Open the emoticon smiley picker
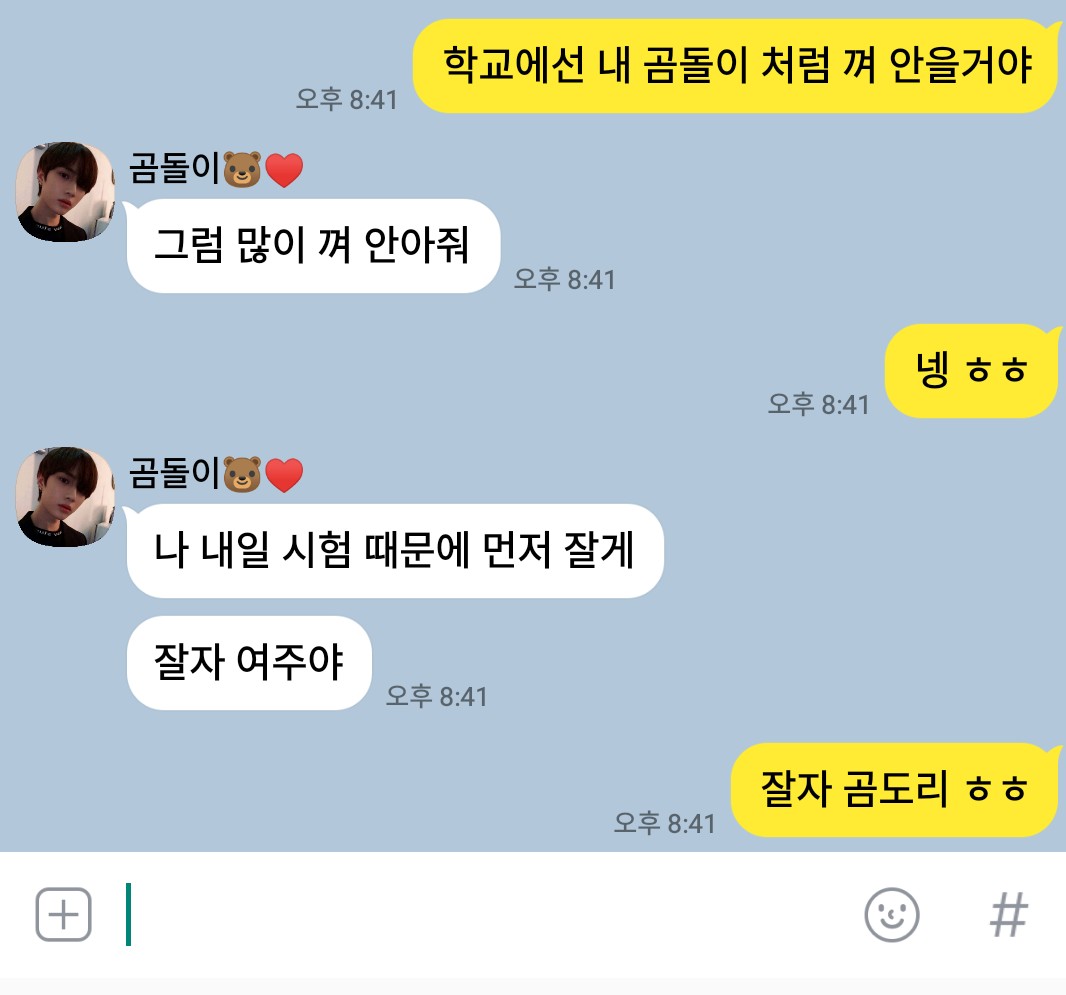 pos(891,915)
